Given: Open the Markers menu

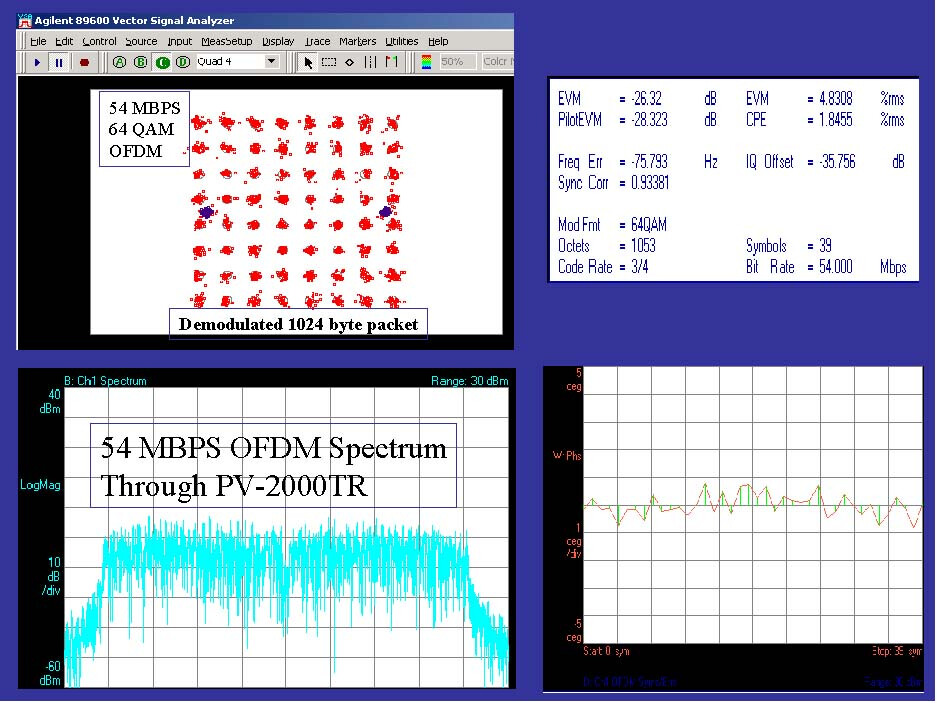Looking at the screenshot, I should tap(357, 41).
